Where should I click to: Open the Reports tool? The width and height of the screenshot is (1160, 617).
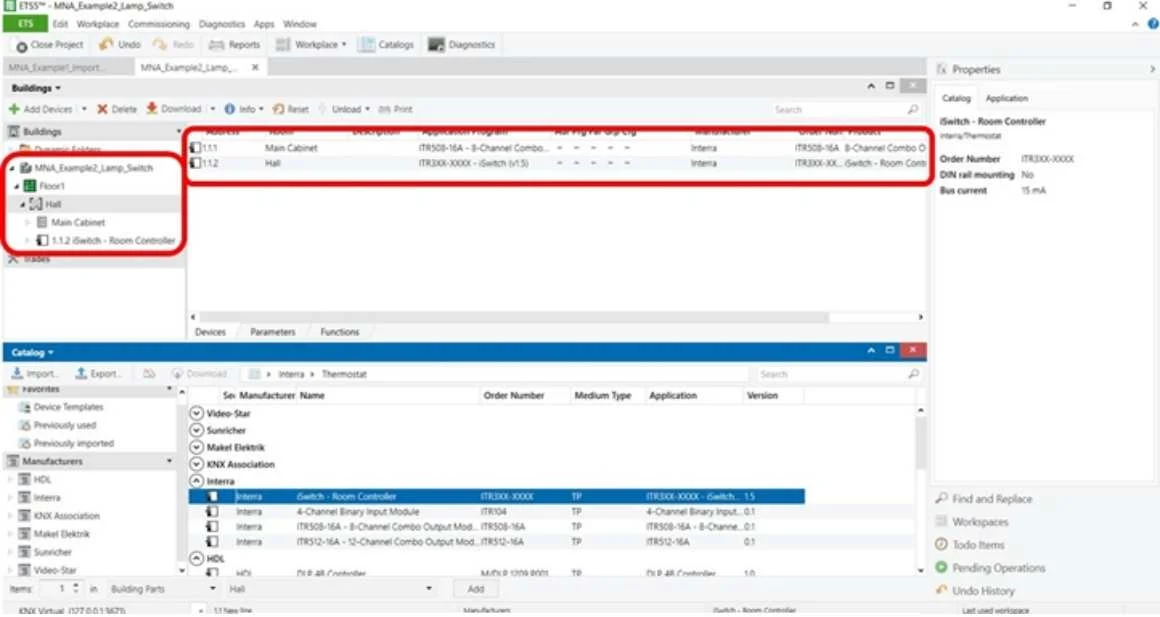point(235,45)
